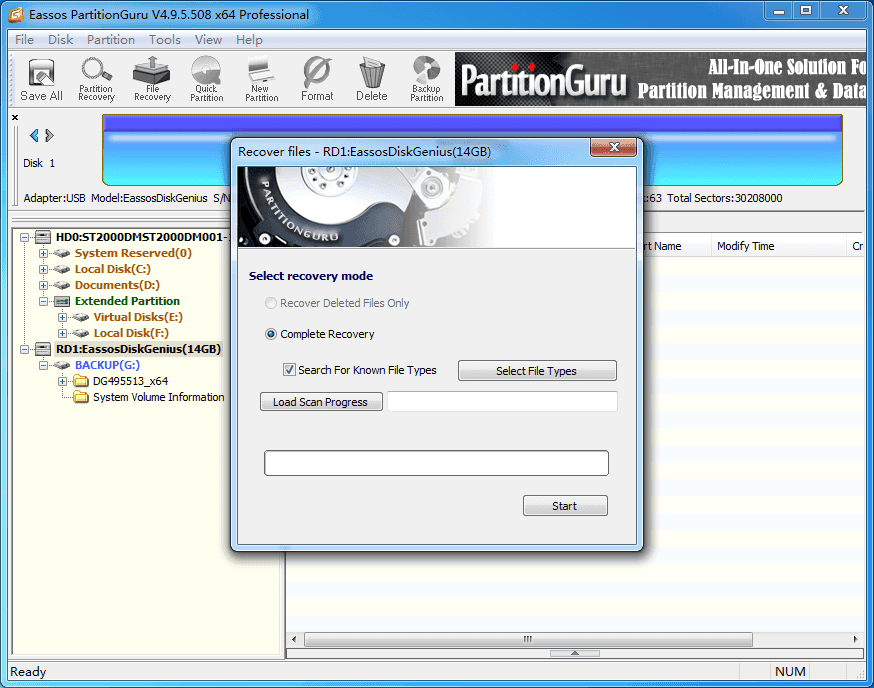
Task: Click the Select File Types button
Action: 537,371
